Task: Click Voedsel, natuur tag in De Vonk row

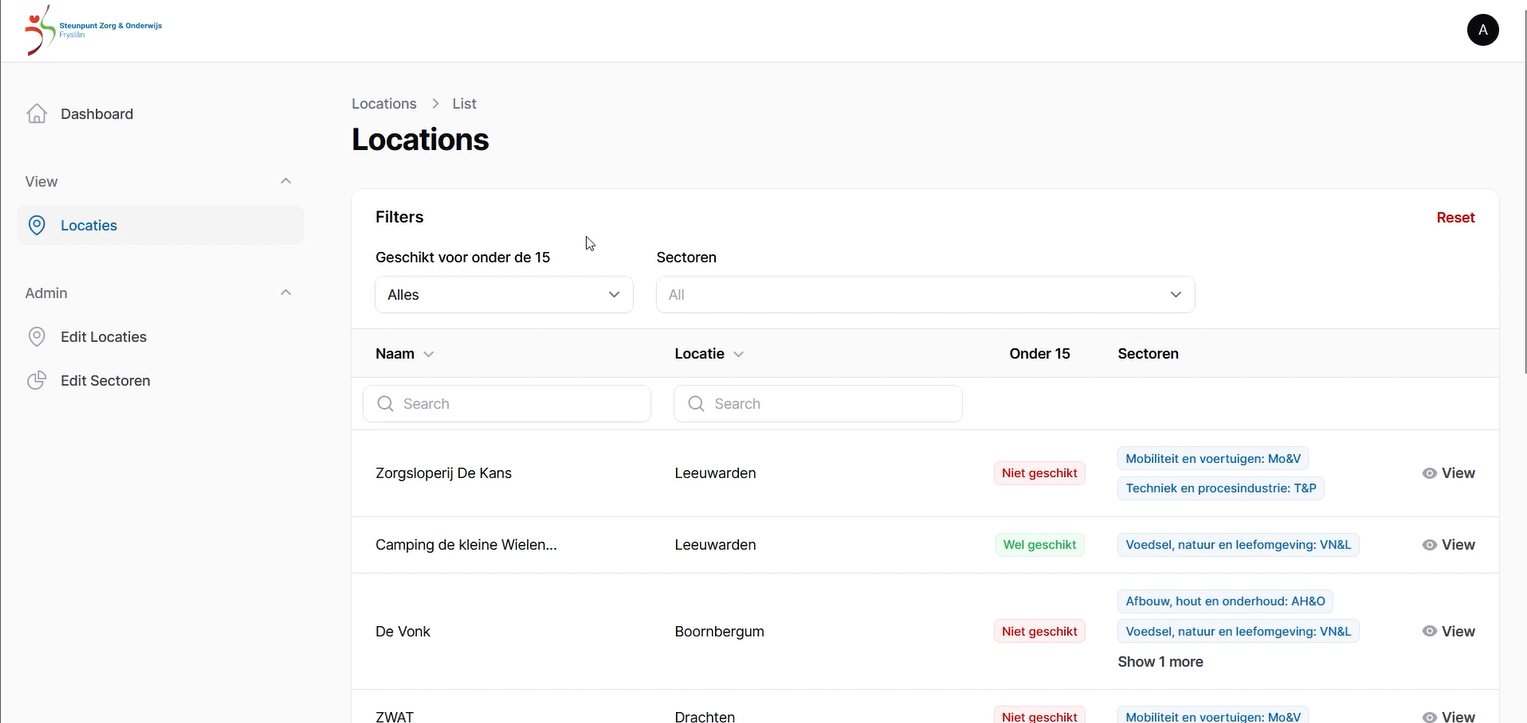Action: [1238, 631]
